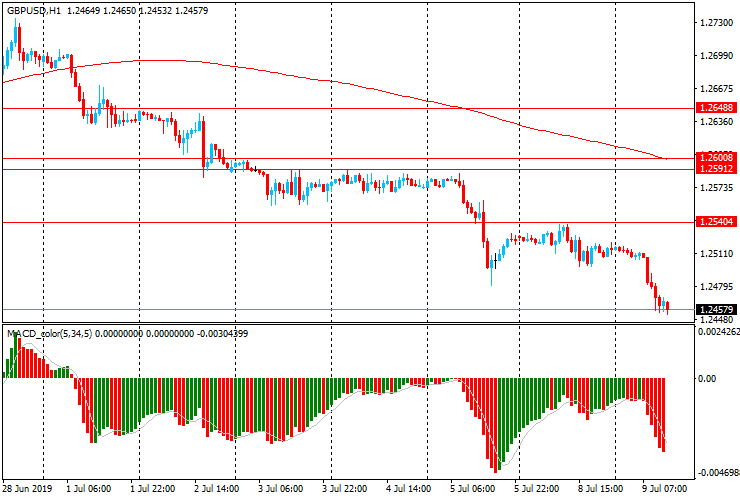This screenshot has height=500, width=740.
Task: Click the 3 Jul 06:00 time axis label
Action: tap(280, 489)
